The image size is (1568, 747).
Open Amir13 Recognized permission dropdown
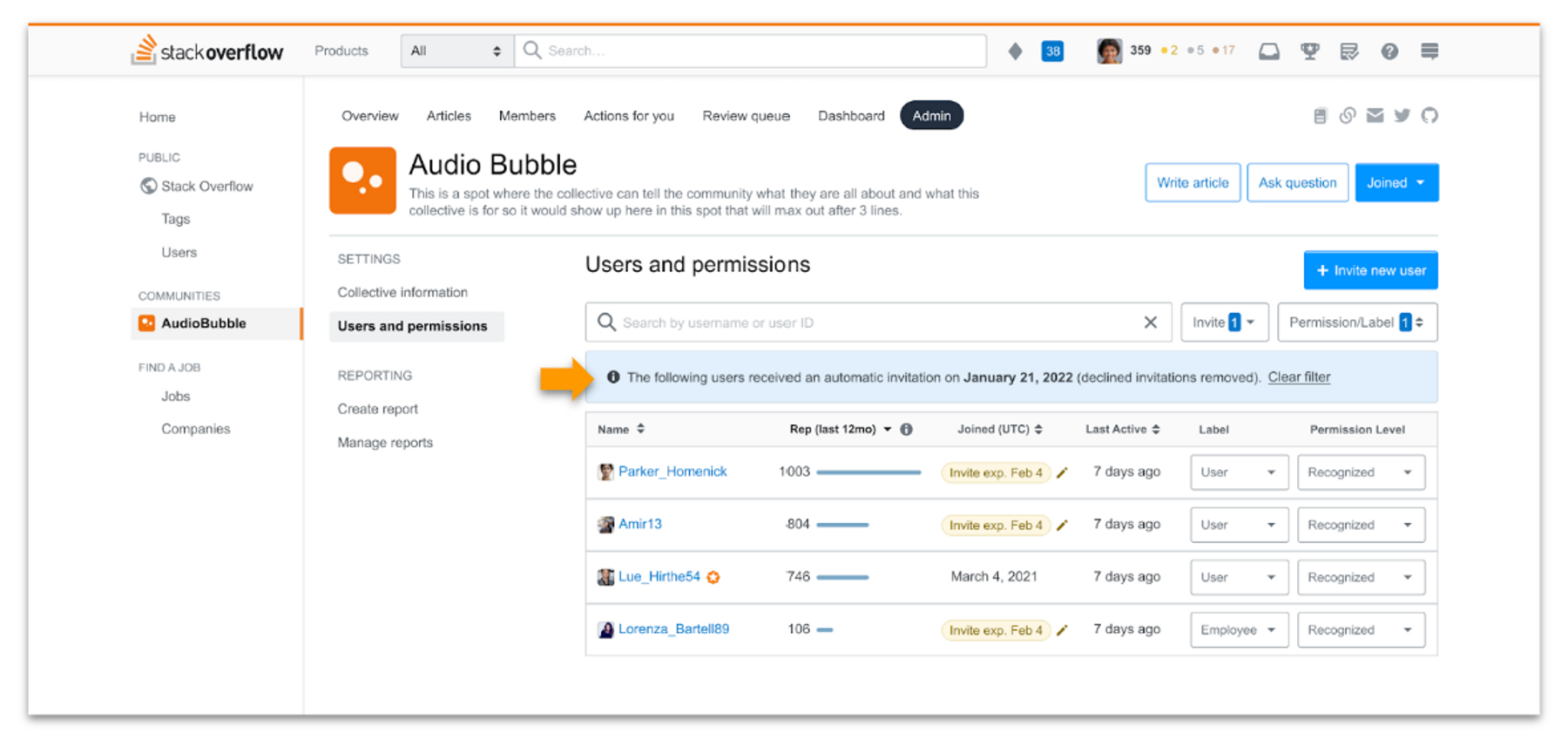[x=1361, y=525]
